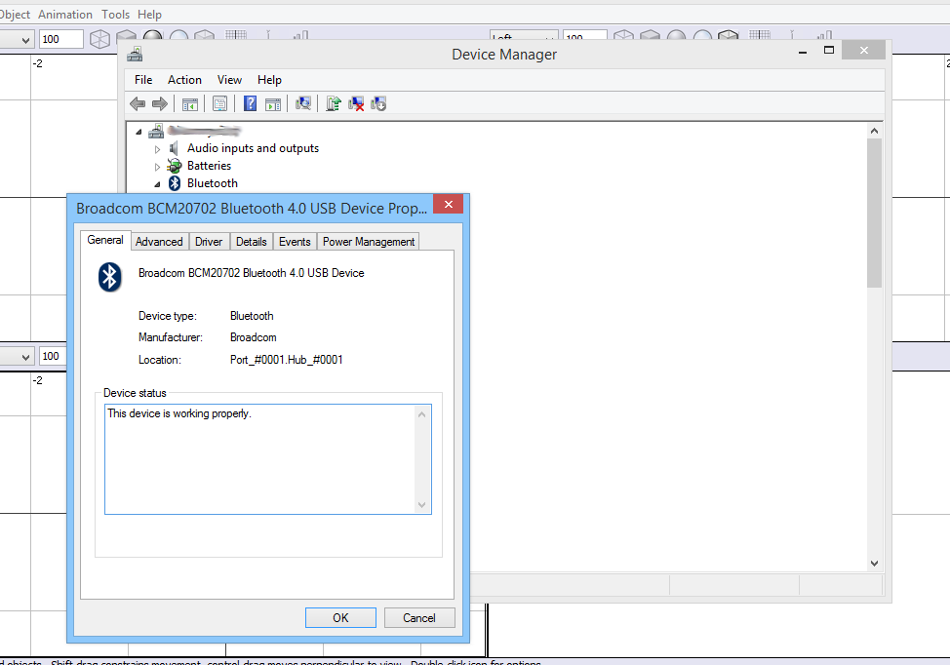Switch to the Advanced tab
This screenshot has height=665, width=950.
click(159, 242)
